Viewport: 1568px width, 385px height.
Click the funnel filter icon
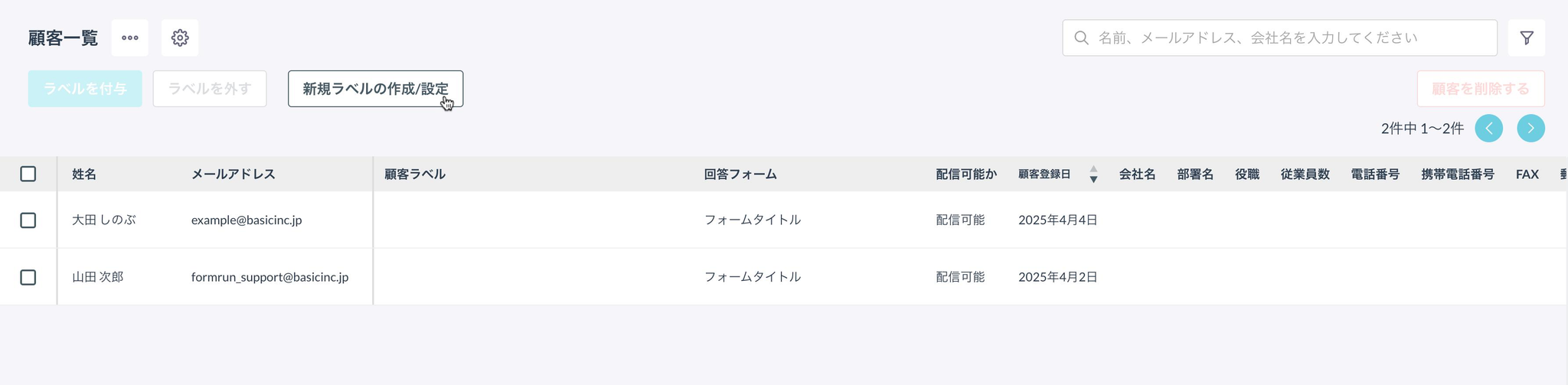coord(1526,38)
